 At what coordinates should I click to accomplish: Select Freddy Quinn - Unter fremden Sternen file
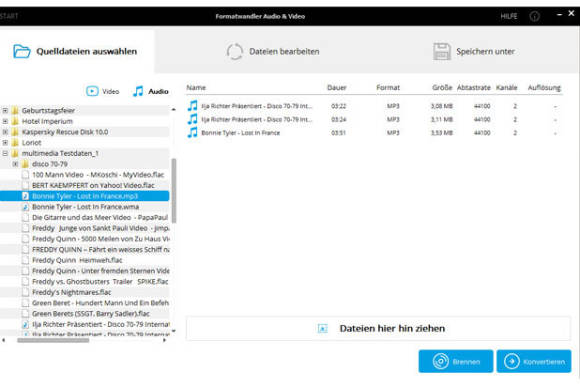[x=100, y=271]
